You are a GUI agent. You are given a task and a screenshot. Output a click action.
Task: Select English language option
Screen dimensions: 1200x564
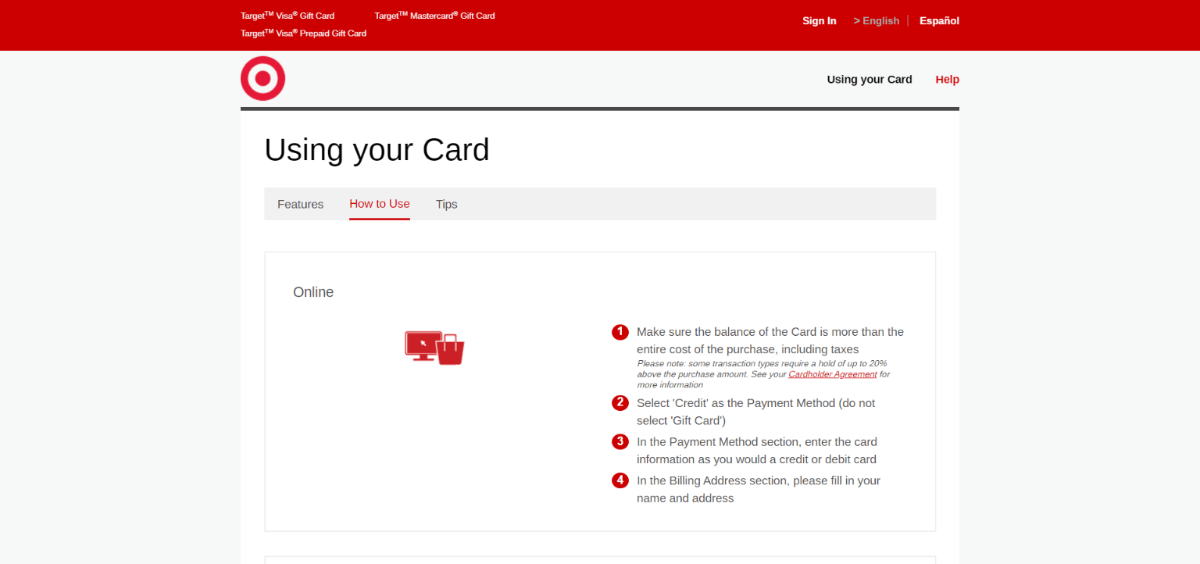coord(876,21)
